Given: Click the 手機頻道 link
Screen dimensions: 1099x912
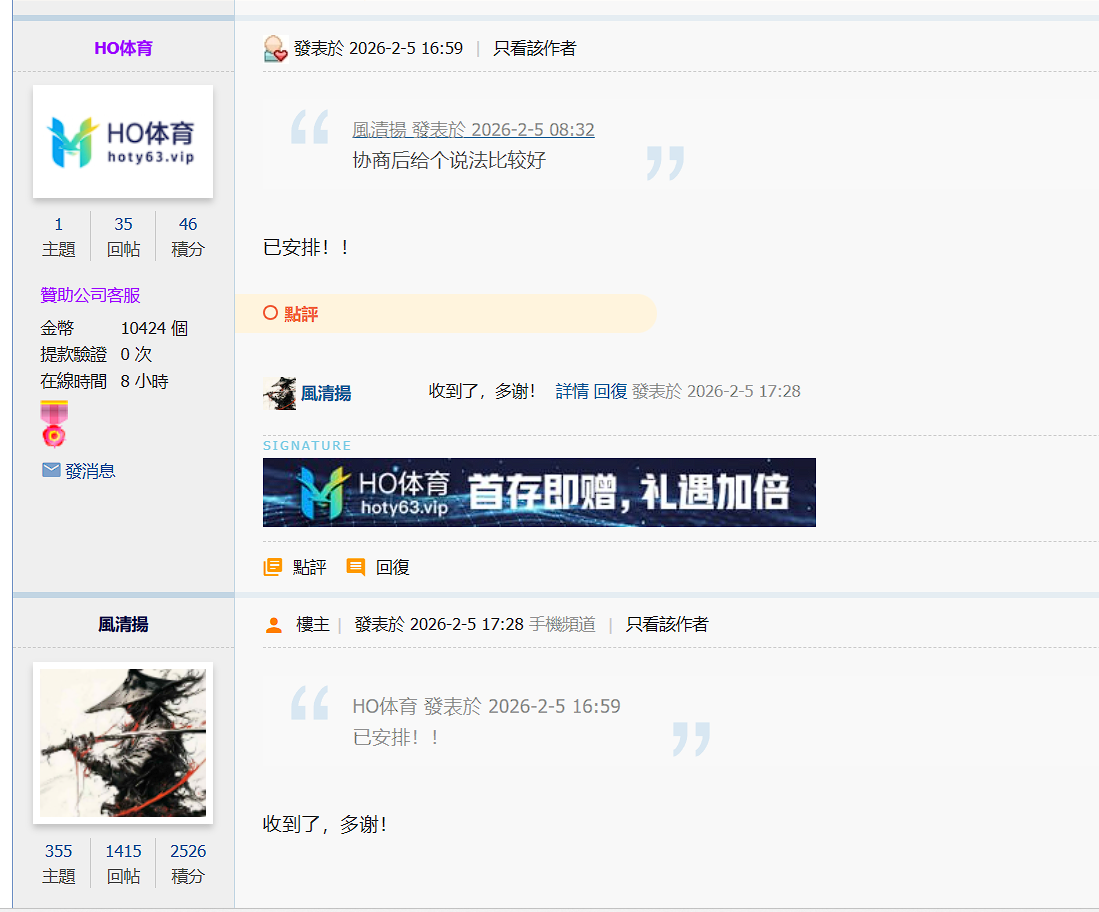Looking at the screenshot, I should (x=562, y=624).
